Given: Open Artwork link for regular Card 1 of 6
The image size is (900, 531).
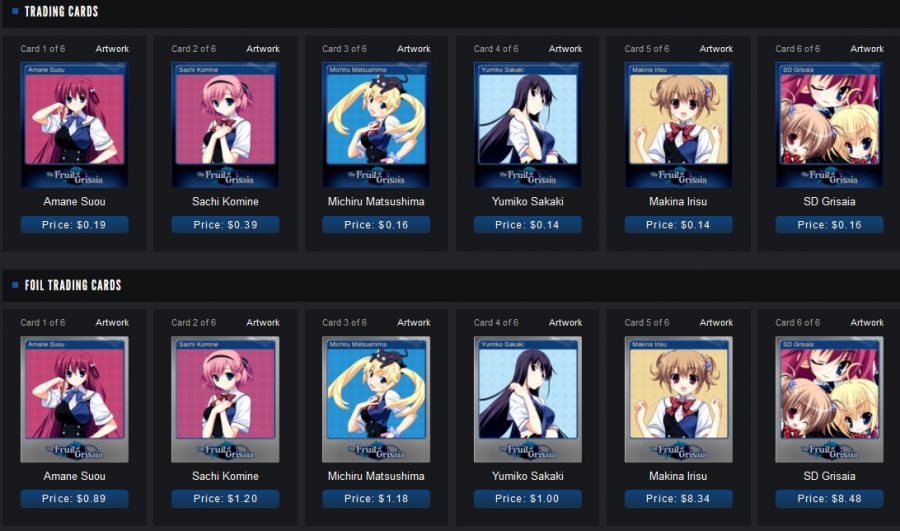Looking at the screenshot, I should 112,49.
